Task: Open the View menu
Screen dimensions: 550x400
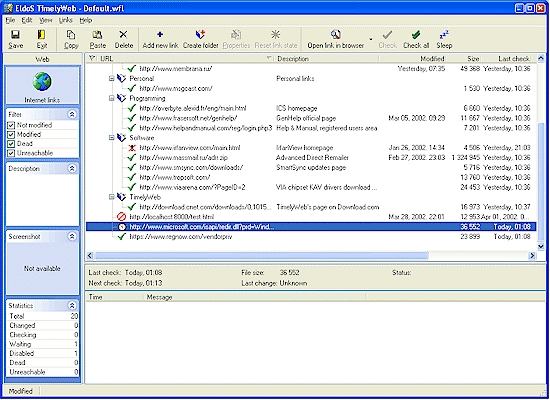Action: (x=46, y=20)
